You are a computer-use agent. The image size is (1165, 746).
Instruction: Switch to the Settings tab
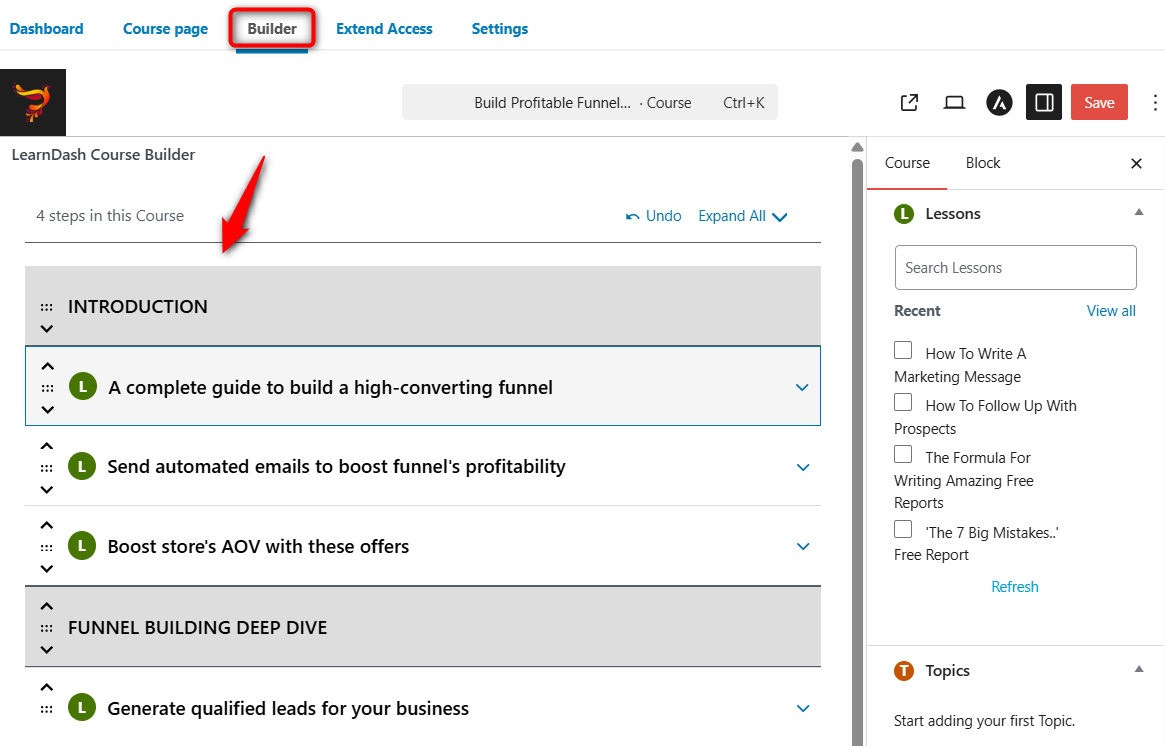pos(499,29)
